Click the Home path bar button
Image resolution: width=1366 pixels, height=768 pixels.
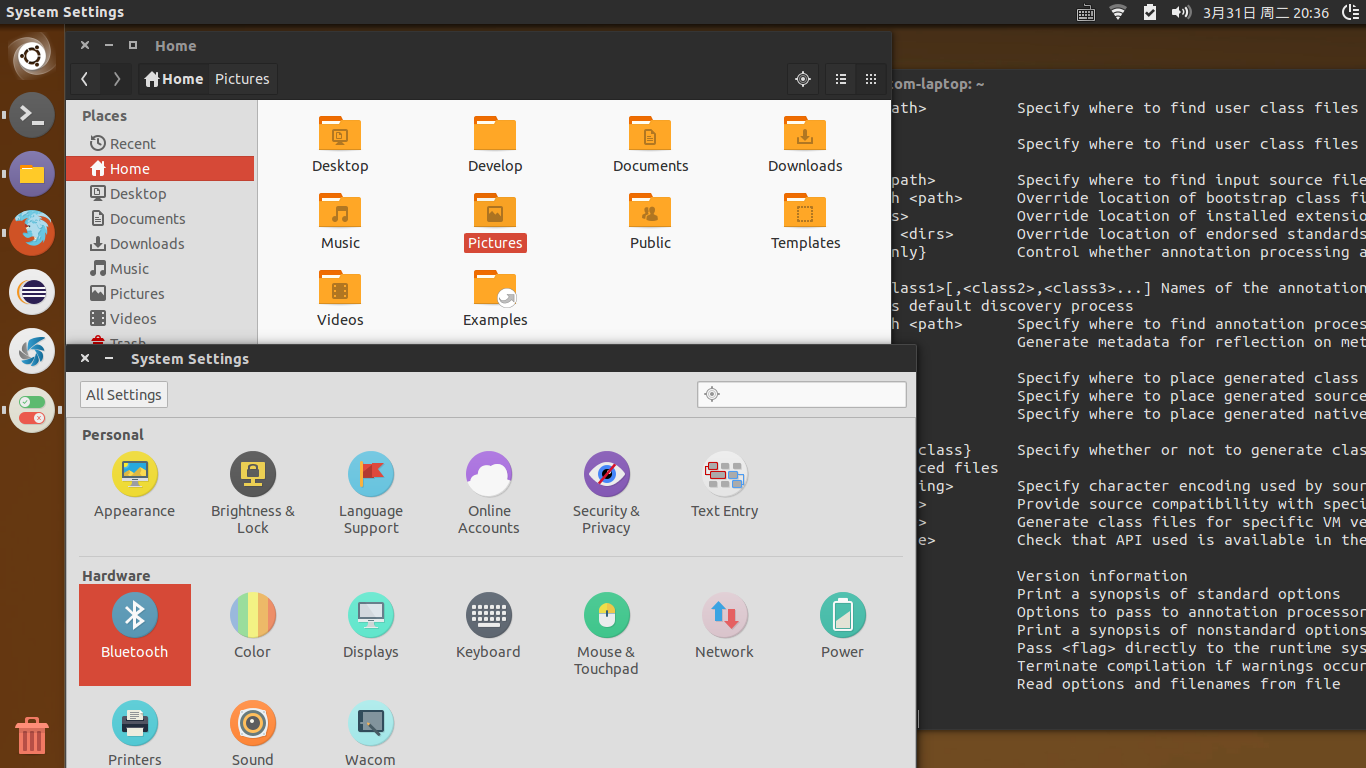[173, 79]
